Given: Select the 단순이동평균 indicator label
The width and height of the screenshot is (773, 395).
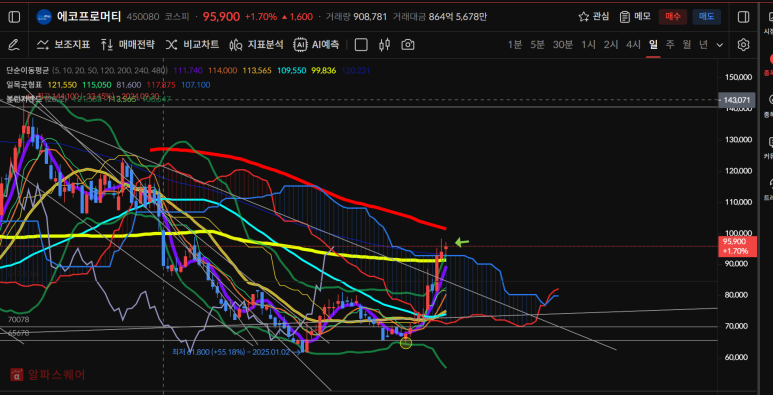Looking at the screenshot, I should [x=28, y=71].
